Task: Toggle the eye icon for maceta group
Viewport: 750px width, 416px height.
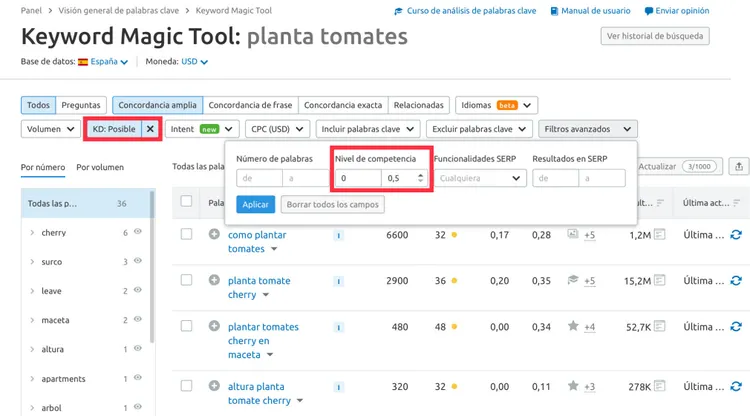Action: point(138,319)
